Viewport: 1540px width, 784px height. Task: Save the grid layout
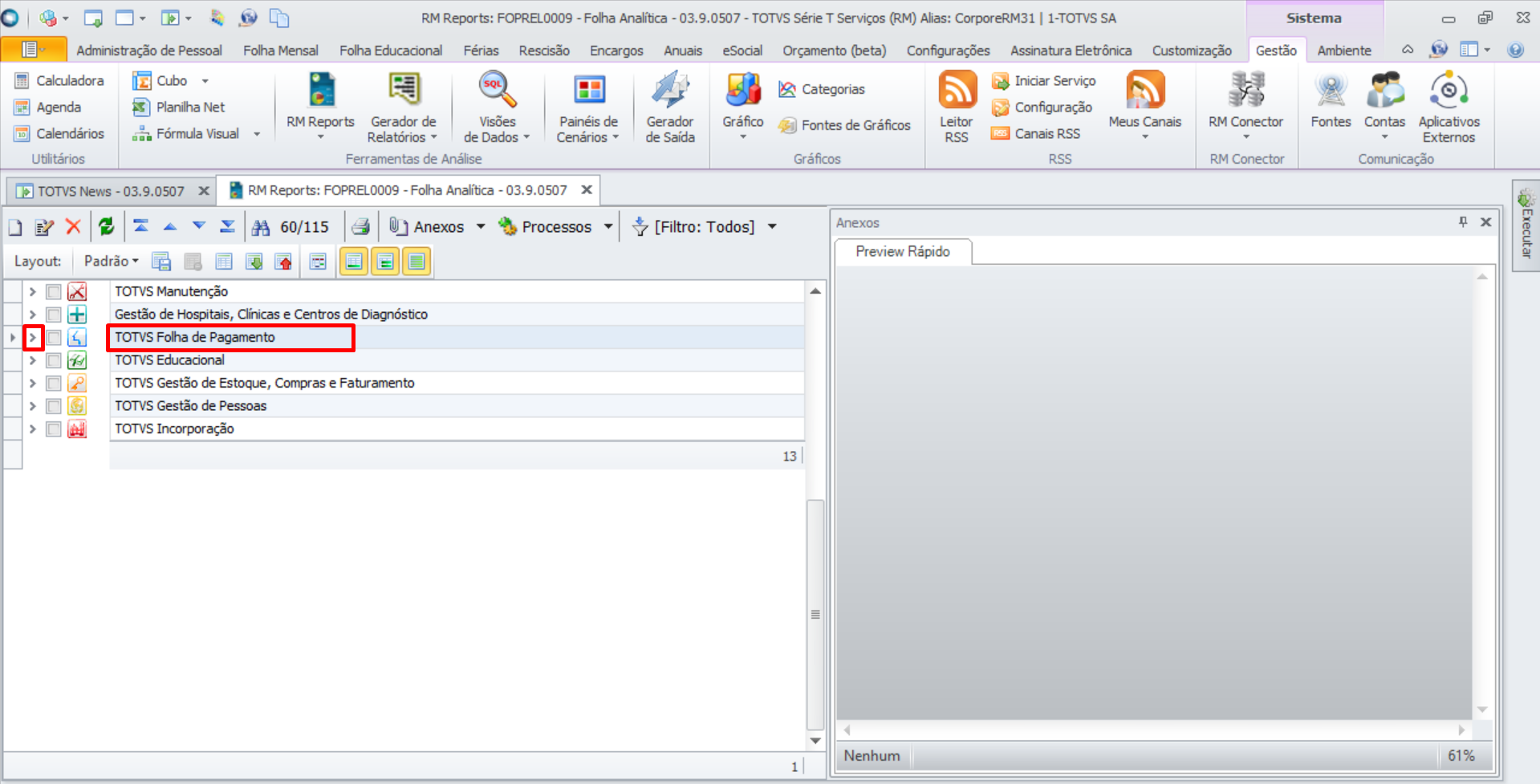point(162,262)
